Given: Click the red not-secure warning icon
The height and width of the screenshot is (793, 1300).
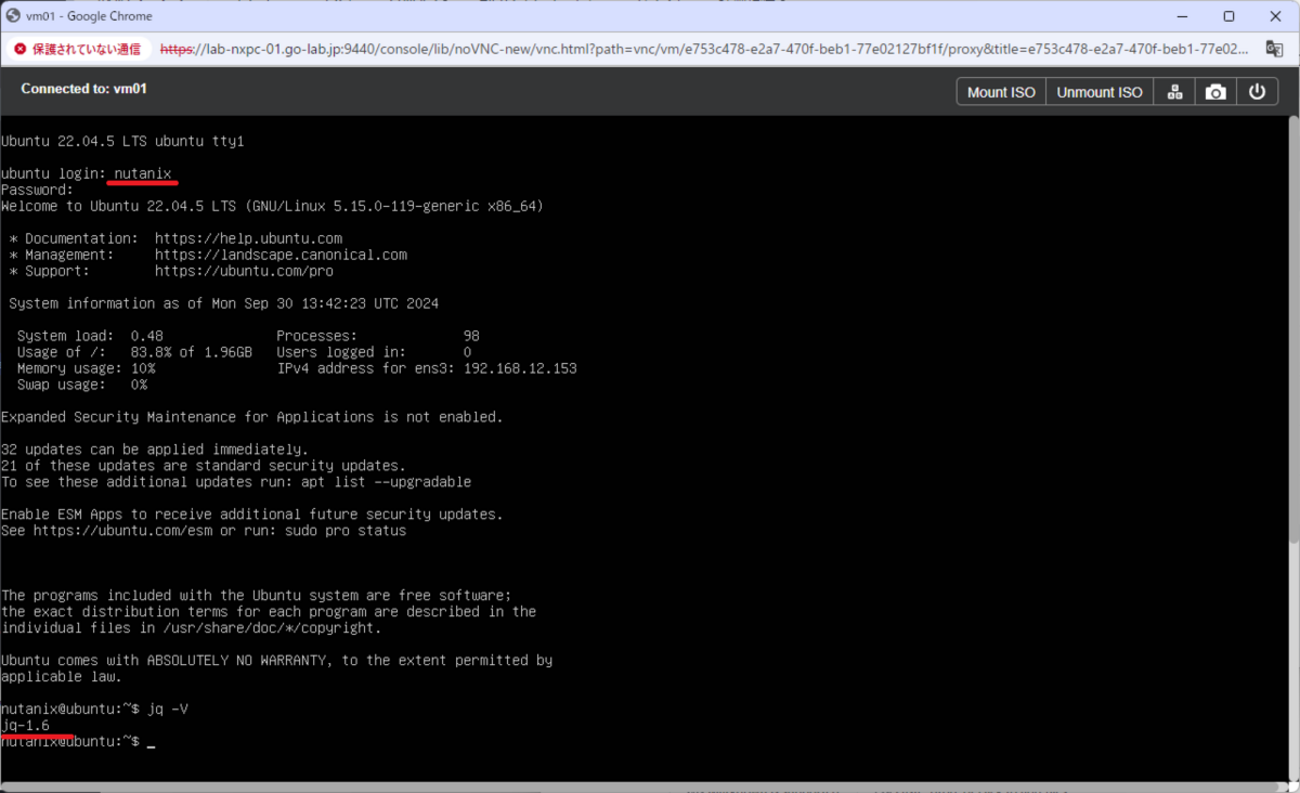Looking at the screenshot, I should [20, 49].
